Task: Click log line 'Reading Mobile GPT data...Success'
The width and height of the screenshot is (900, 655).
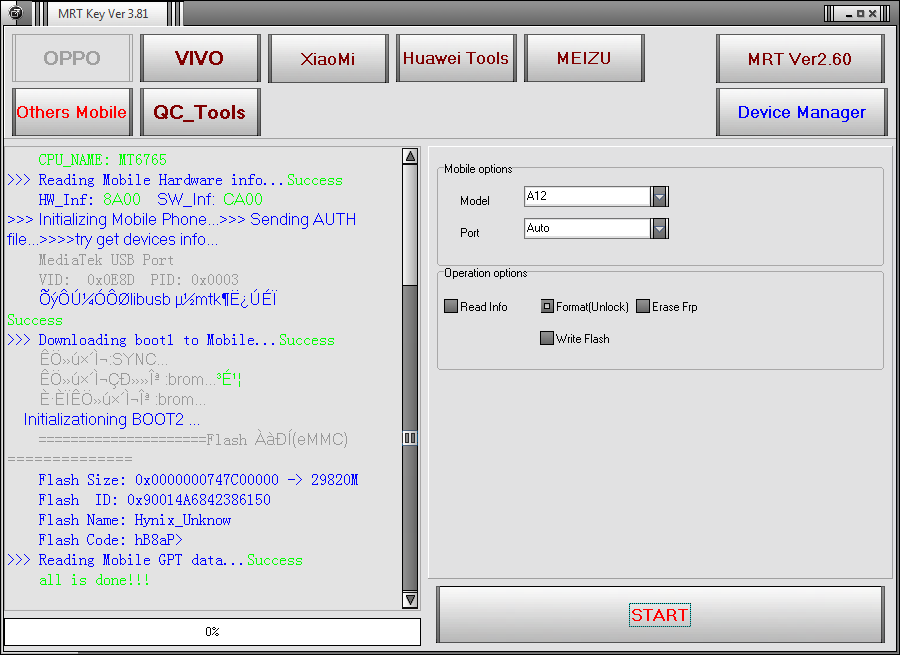Action: coord(155,560)
